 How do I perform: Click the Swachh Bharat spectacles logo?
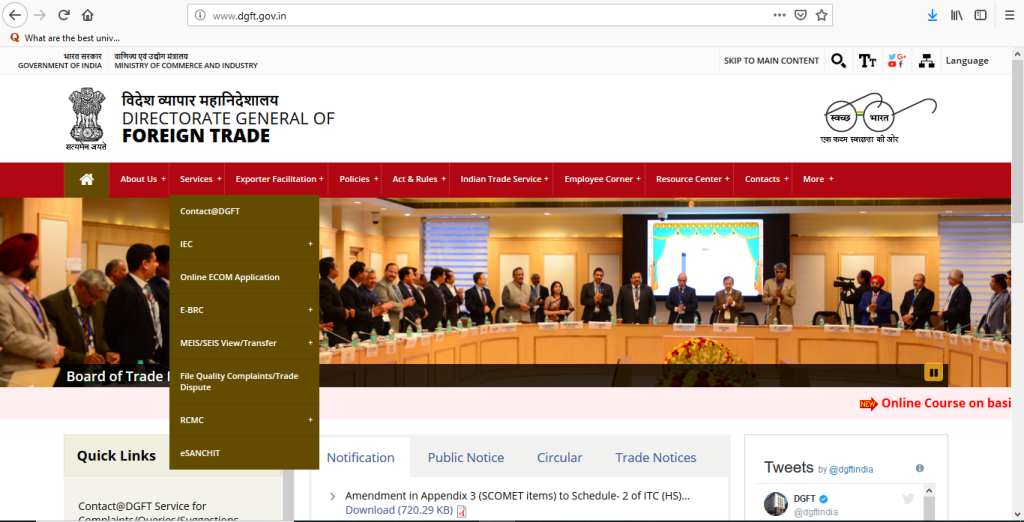(x=880, y=118)
